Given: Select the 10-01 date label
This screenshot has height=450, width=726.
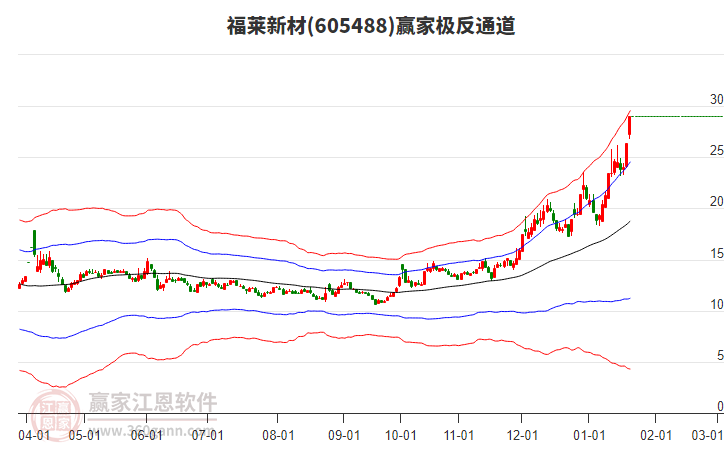Looking at the screenshot, I should click(x=401, y=436).
